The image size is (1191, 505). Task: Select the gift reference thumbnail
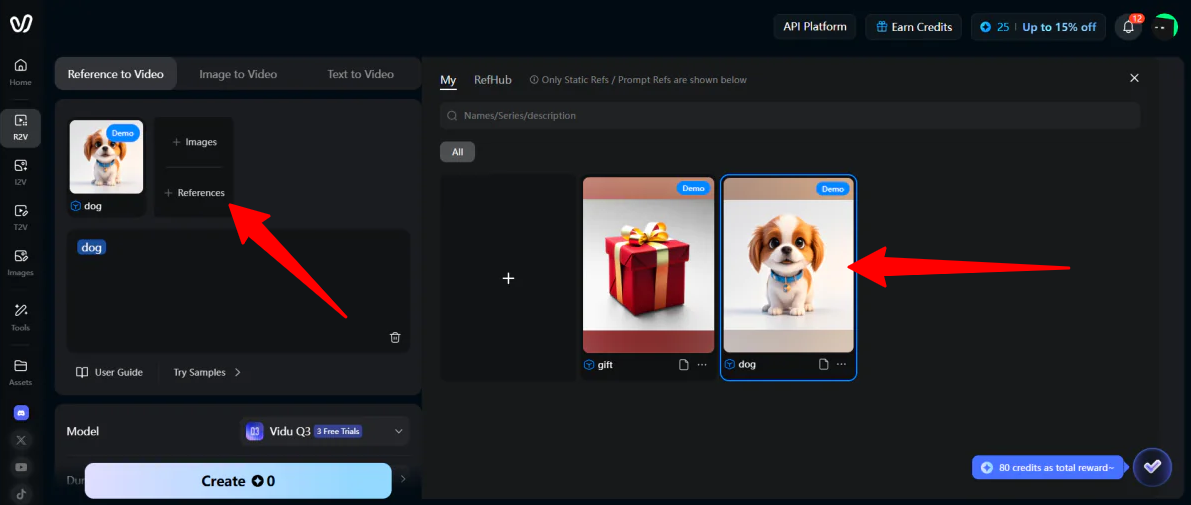(x=649, y=265)
